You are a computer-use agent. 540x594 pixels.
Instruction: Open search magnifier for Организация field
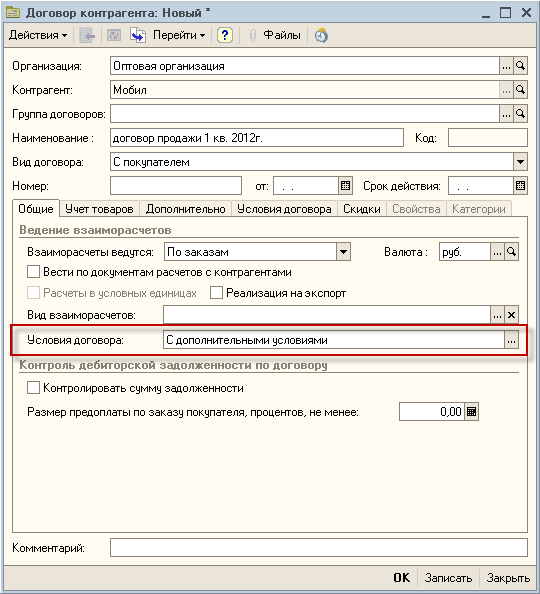[x=521, y=66]
